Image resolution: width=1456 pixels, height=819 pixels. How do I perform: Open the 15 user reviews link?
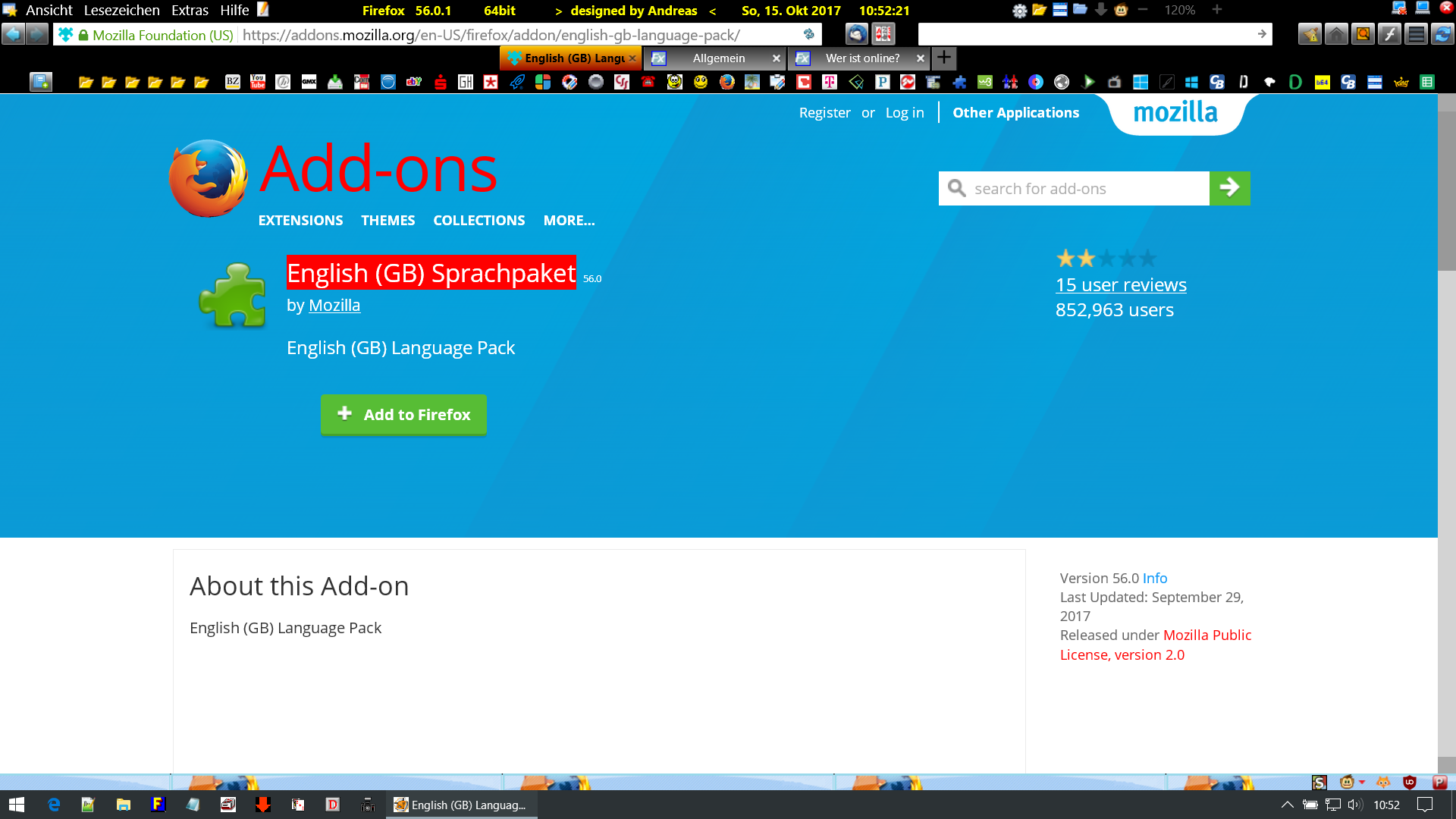click(1121, 285)
